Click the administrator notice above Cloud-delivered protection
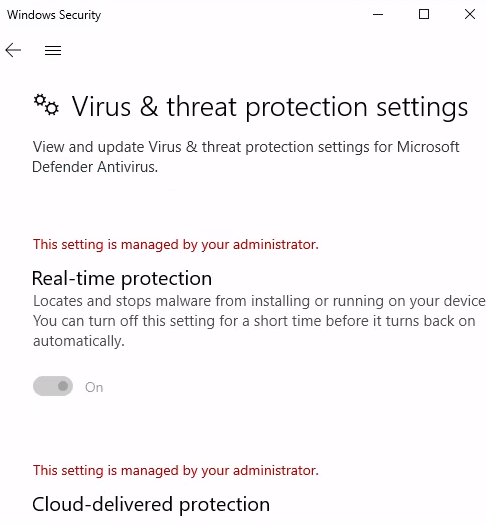 (175, 471)
